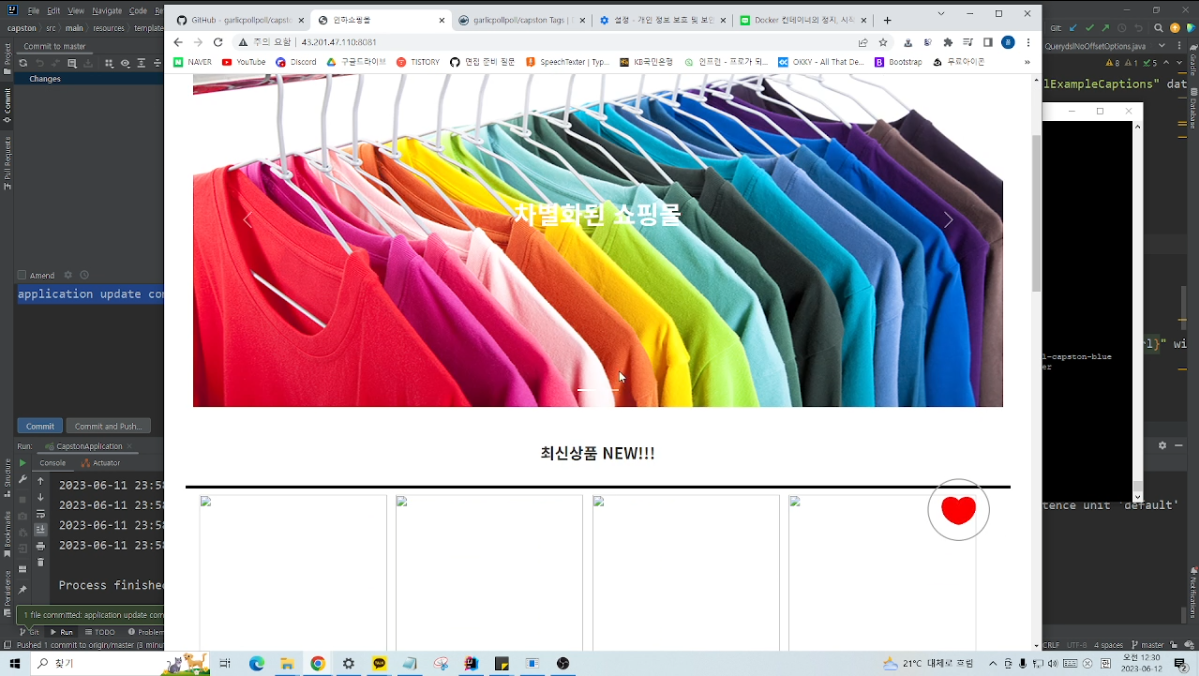Open the Bootstrap bookmark

pyautogui.click(x=898, y=62)
